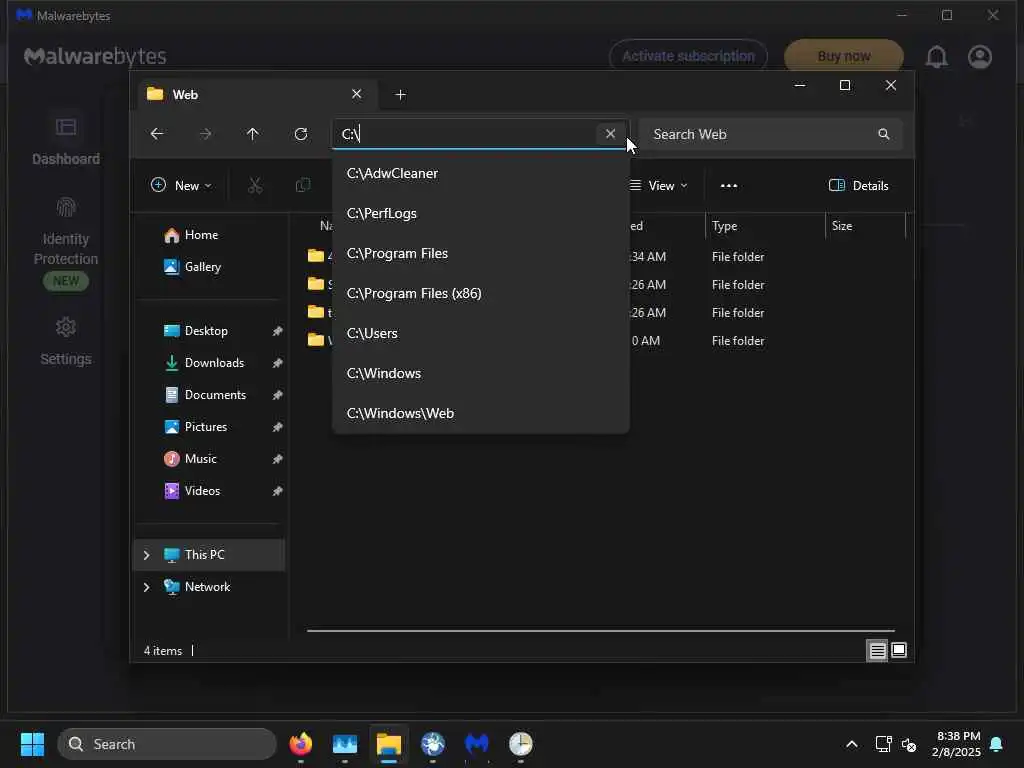The image size is (1024, 768).
Task: Open Malwarebytes Dashboard sidebar item
Action: (66, 140)
